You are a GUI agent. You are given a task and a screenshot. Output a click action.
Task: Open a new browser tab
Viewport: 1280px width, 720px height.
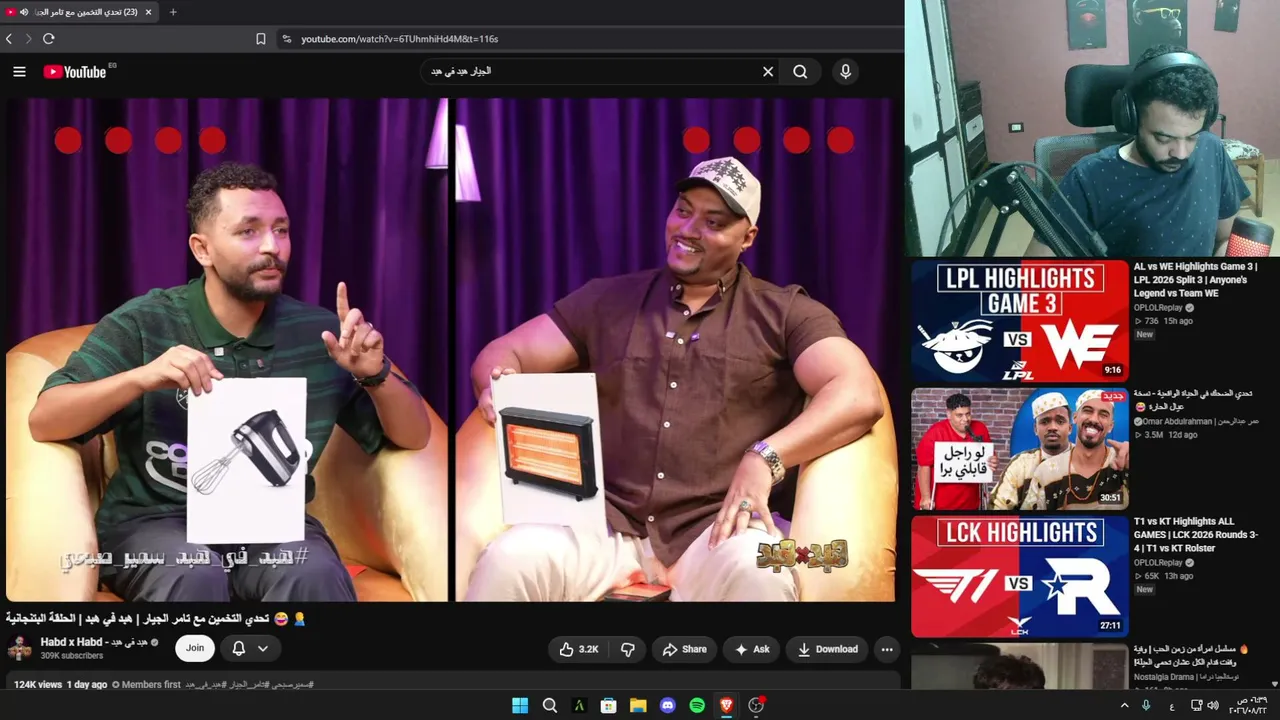pyautogui.click(x=173, y=12)
